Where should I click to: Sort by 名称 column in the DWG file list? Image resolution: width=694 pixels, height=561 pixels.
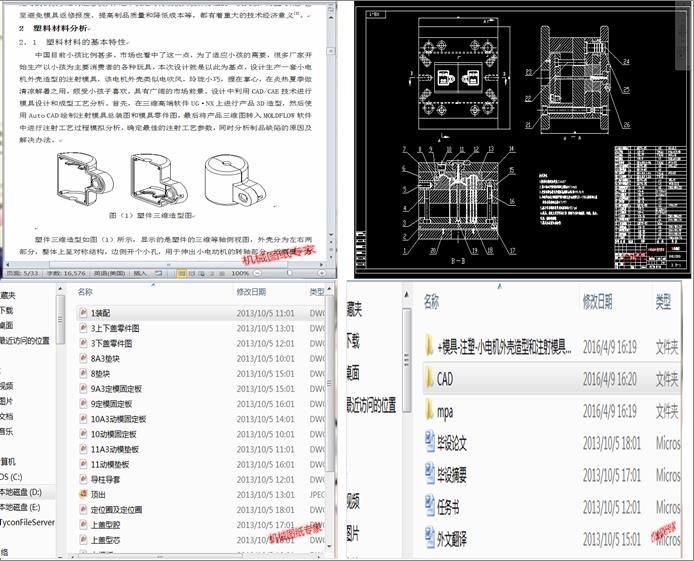coord(85,292)
